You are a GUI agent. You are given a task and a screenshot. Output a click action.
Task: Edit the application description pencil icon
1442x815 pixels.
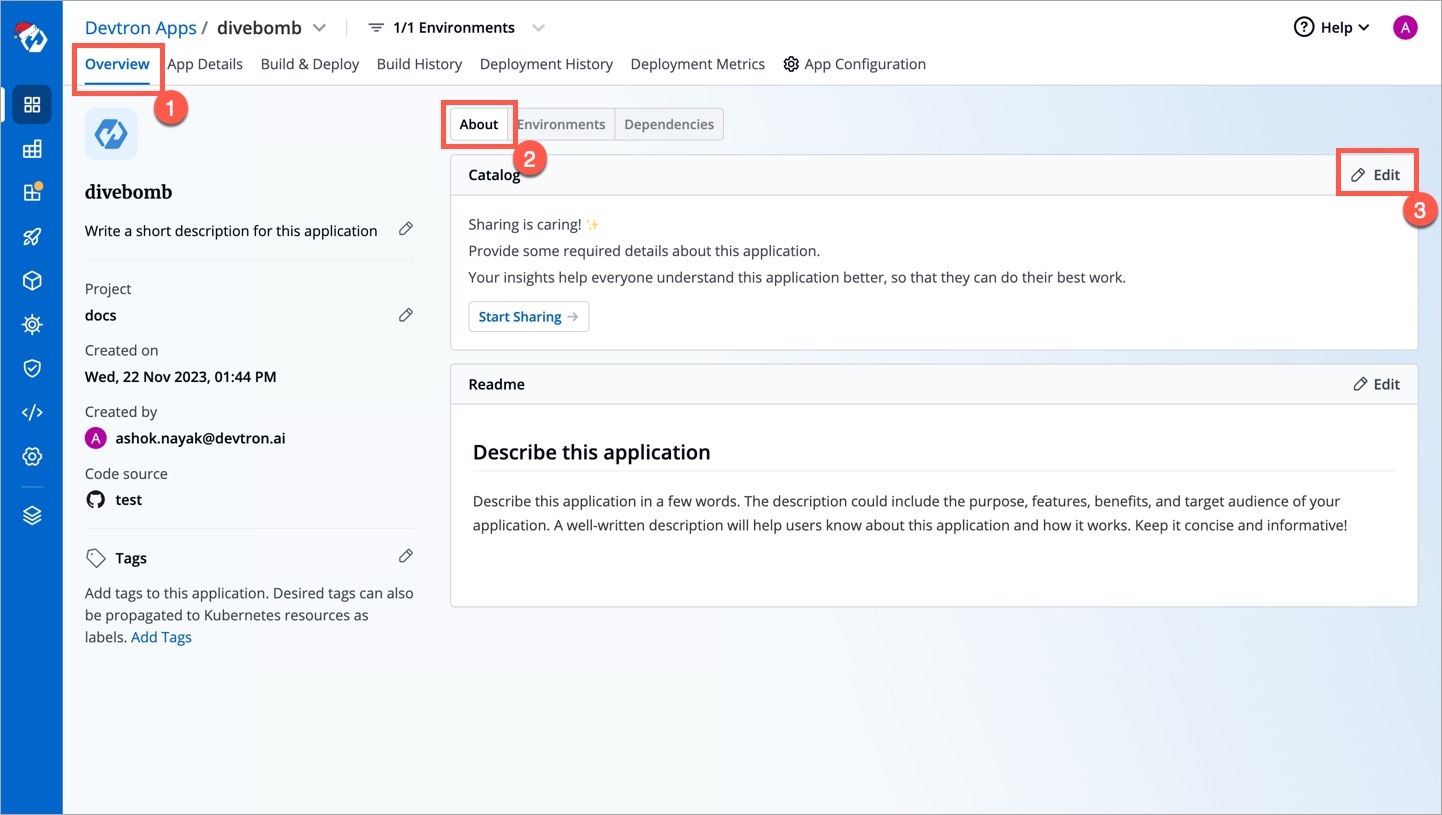click(x=406, y=229)
